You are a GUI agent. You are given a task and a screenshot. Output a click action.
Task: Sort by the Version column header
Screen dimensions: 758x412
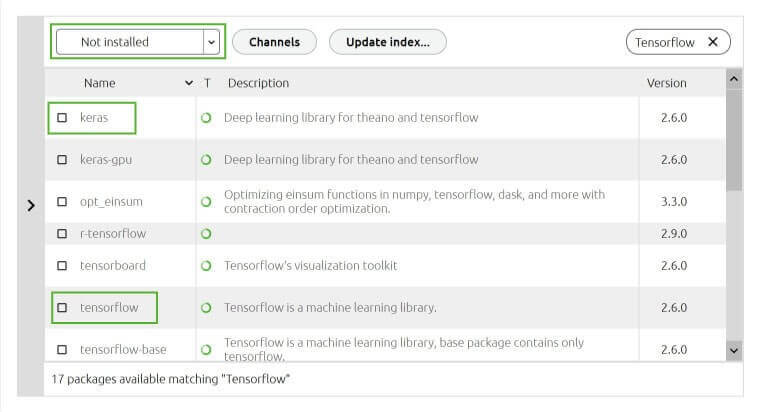coord(666,83)
